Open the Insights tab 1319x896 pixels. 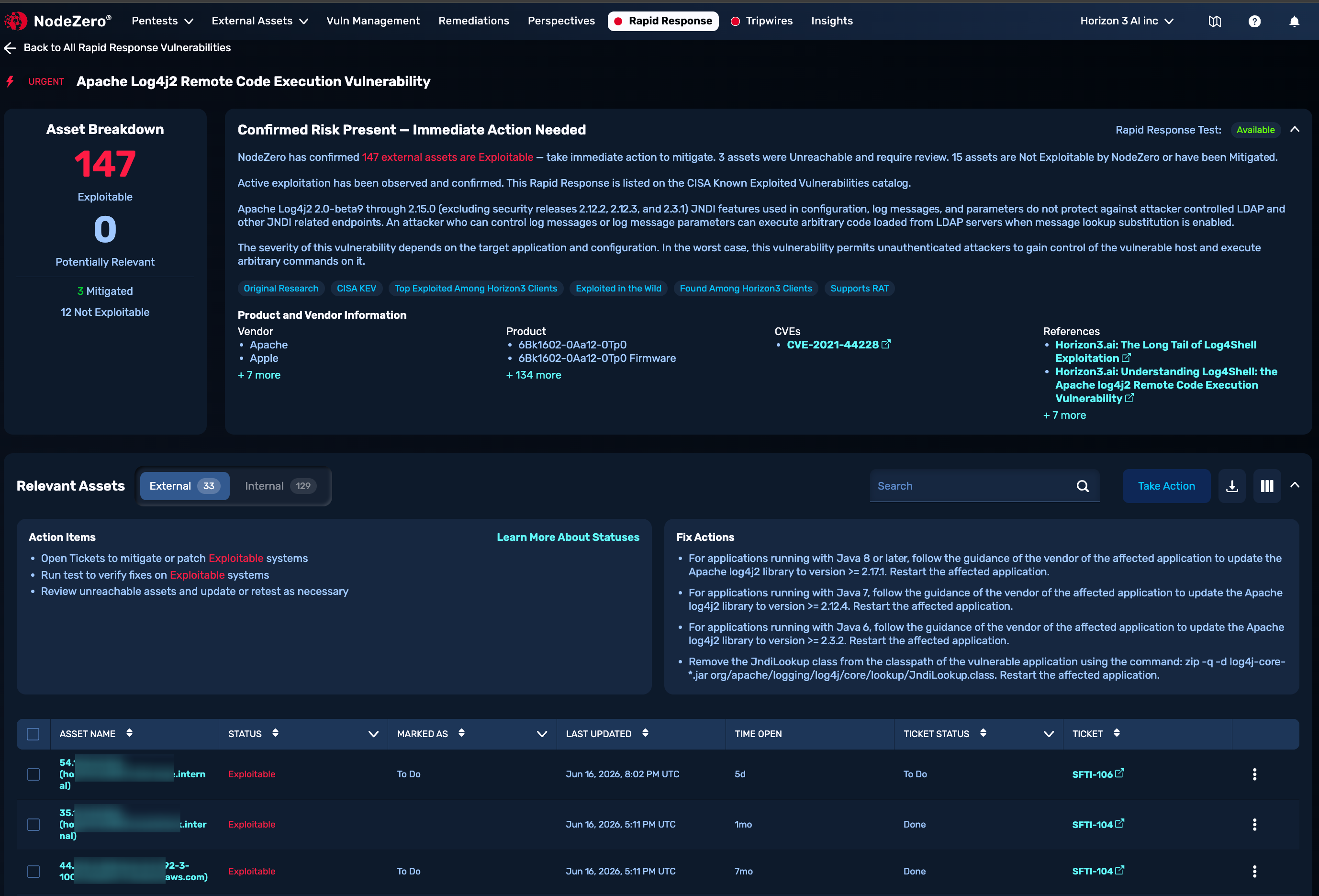[831, 21]
